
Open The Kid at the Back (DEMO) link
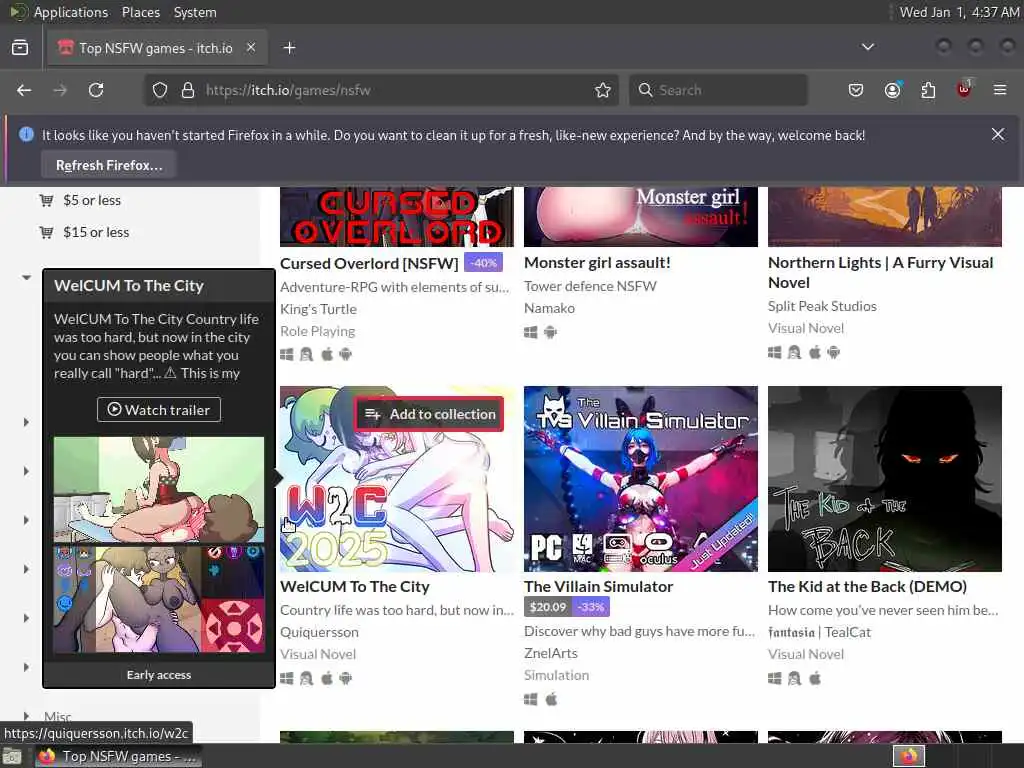tap(867, 586)
